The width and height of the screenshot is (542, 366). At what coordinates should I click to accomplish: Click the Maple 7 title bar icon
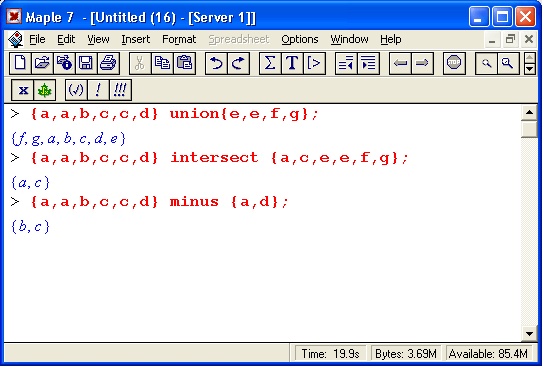[14, 16]
